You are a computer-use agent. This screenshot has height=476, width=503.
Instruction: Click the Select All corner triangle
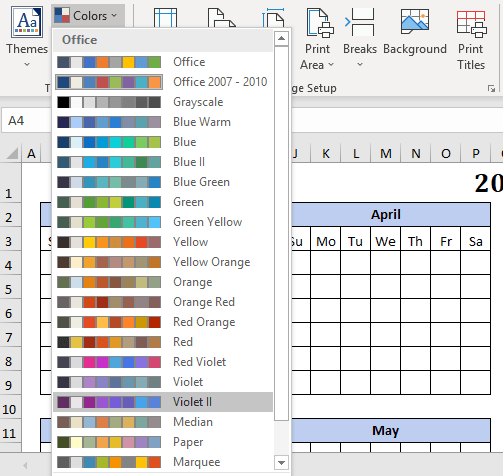11,153
